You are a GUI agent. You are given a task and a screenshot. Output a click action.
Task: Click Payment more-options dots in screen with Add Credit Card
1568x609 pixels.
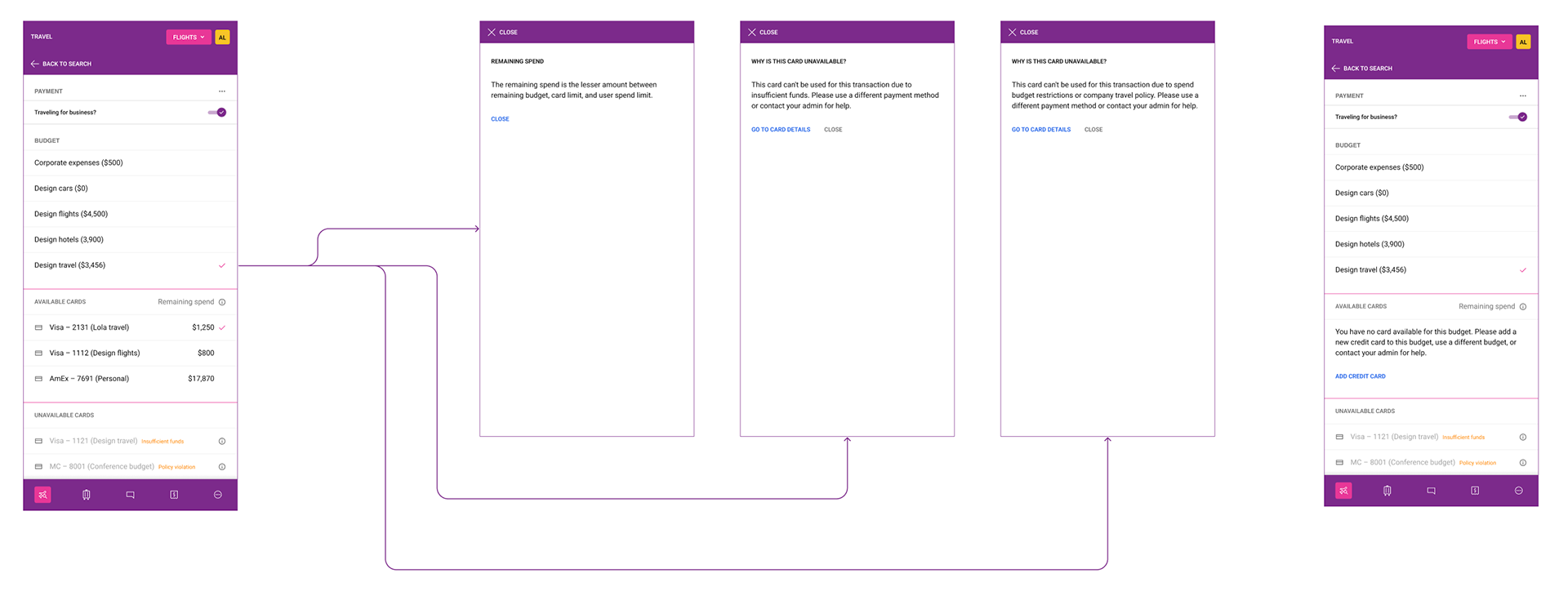point(1523,96)
